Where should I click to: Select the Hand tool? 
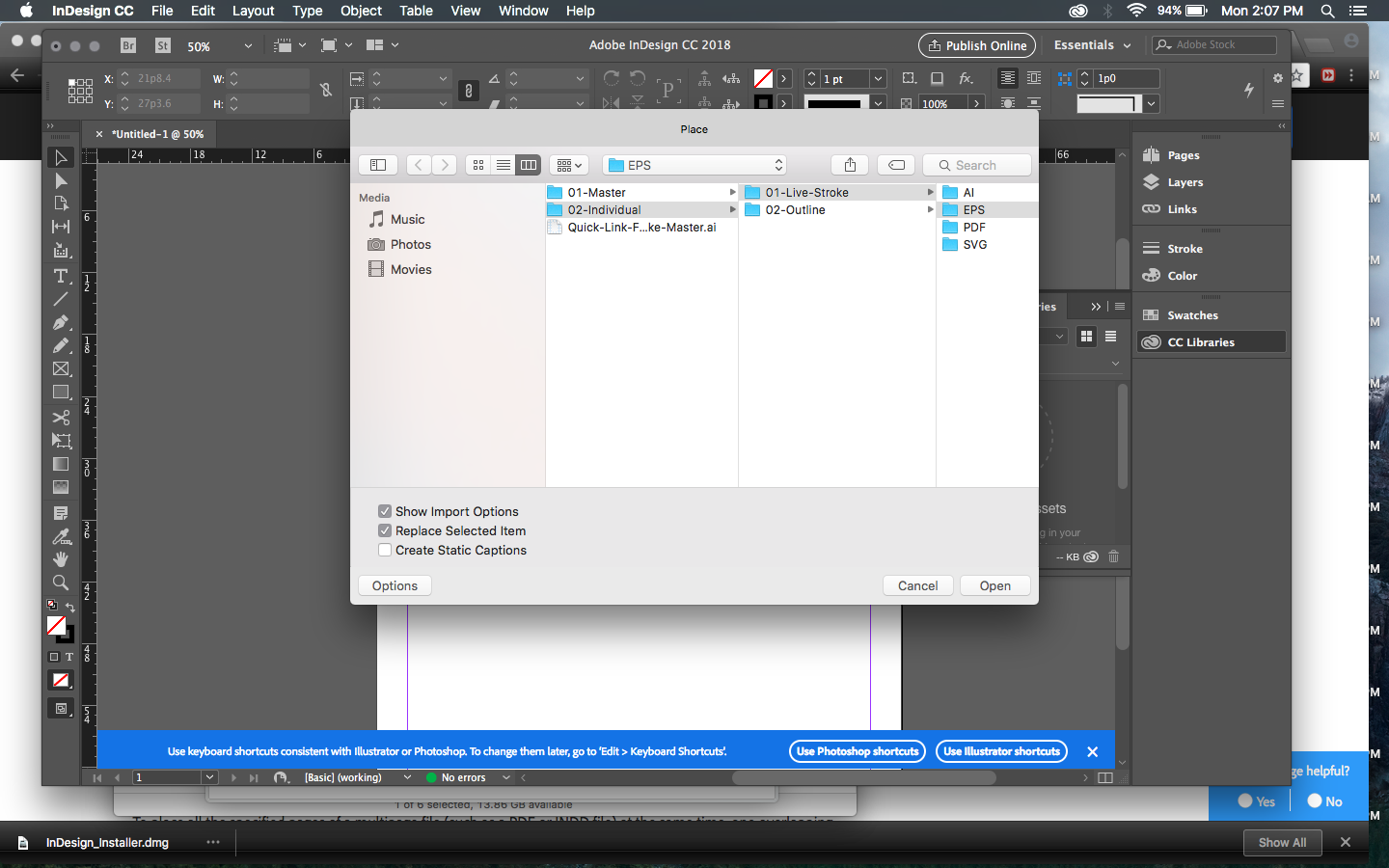tap(61, 559)
